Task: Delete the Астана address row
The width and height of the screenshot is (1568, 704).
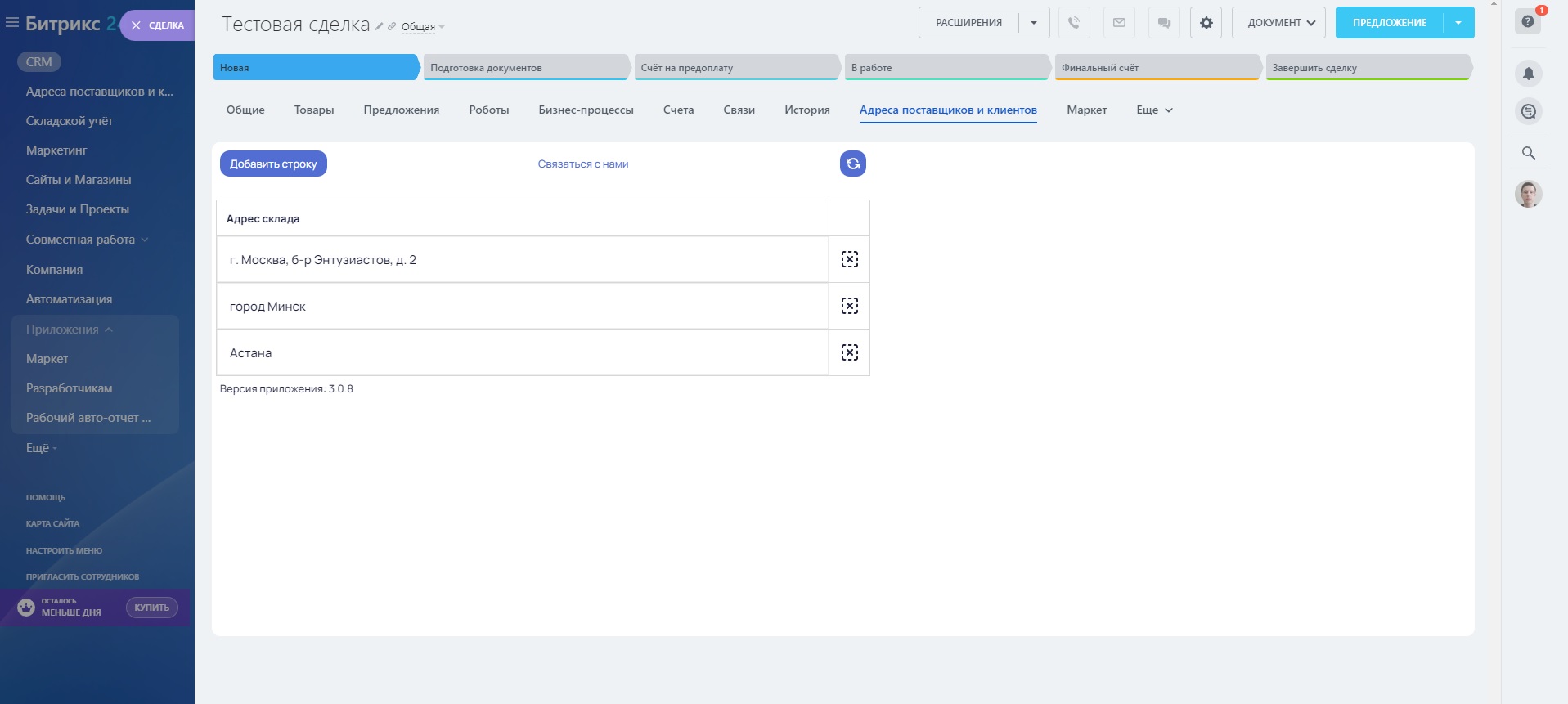Action: (849, 352)
